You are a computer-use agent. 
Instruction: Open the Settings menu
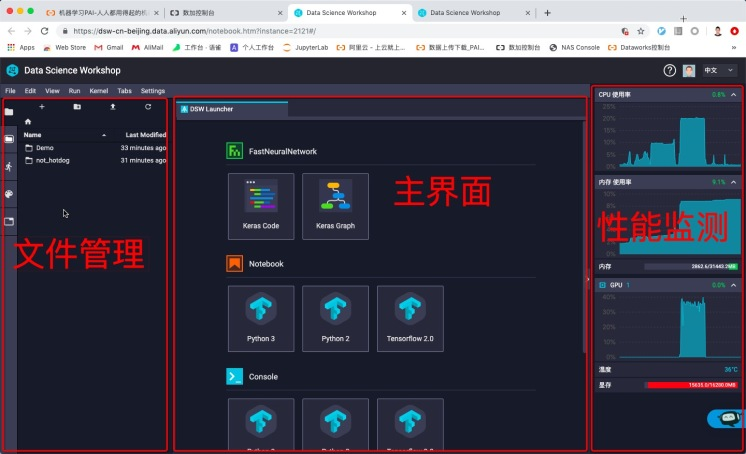(x=153, y=91)
